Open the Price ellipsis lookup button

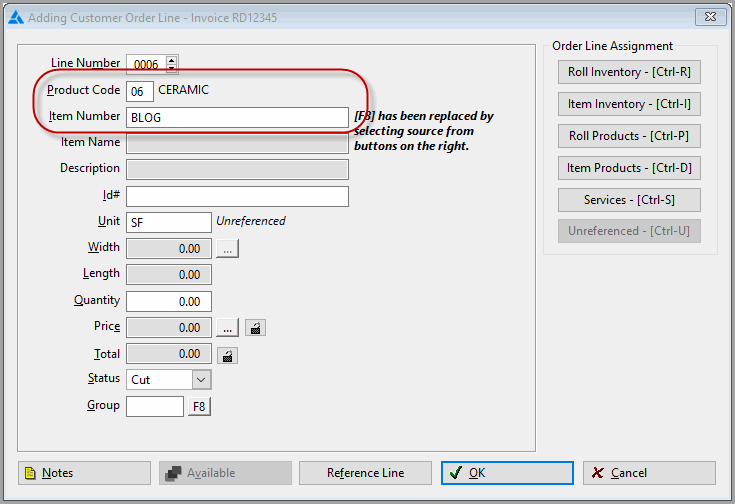tap(227, 328)
